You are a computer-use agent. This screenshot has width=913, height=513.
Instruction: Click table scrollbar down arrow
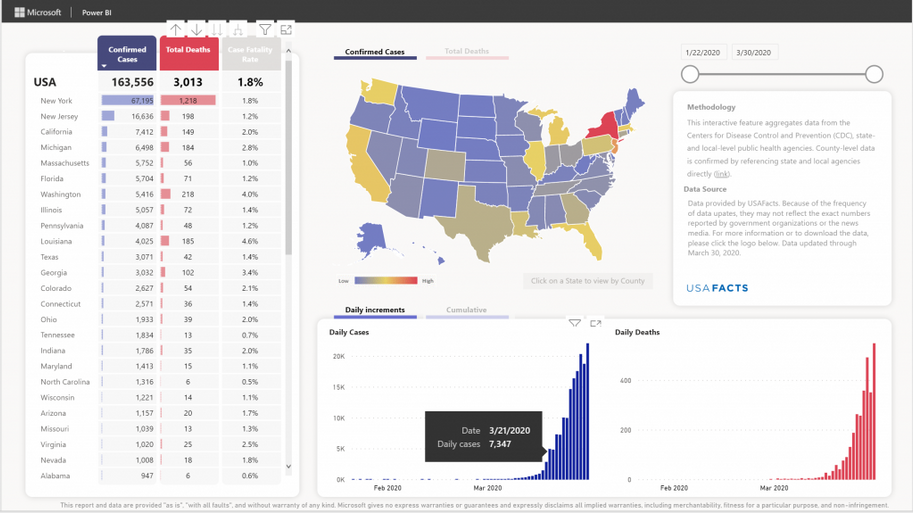click(288, 466)
